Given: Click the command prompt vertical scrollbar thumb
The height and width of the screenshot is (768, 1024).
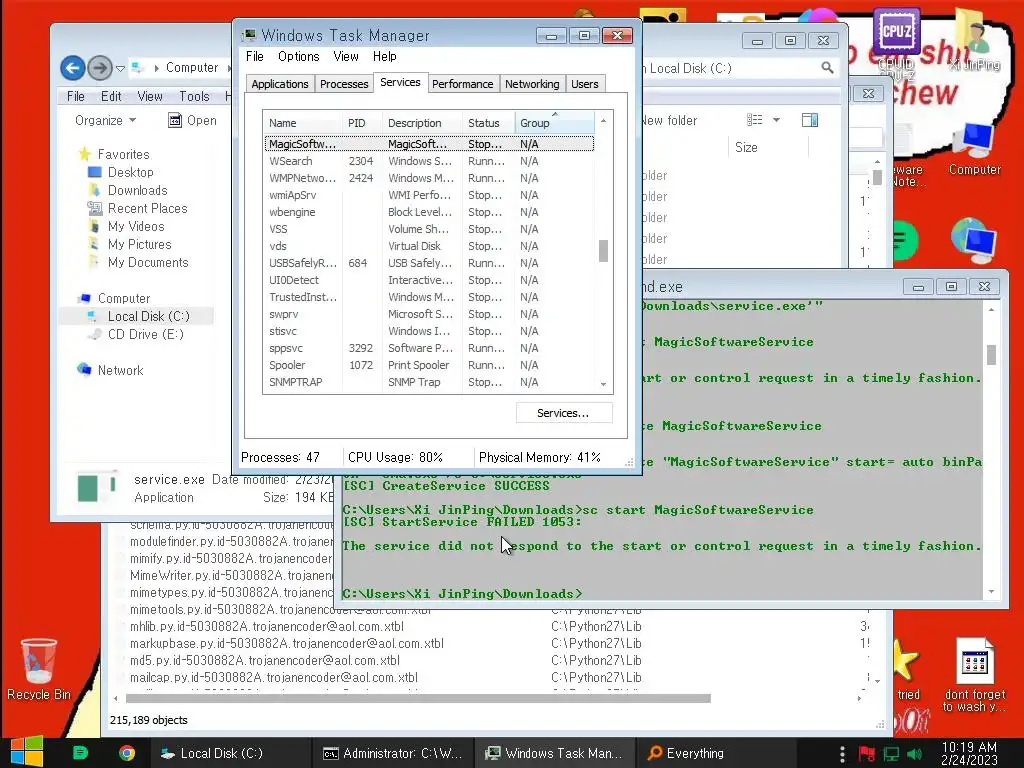Looking at the screenshot, I should [991, 355].
